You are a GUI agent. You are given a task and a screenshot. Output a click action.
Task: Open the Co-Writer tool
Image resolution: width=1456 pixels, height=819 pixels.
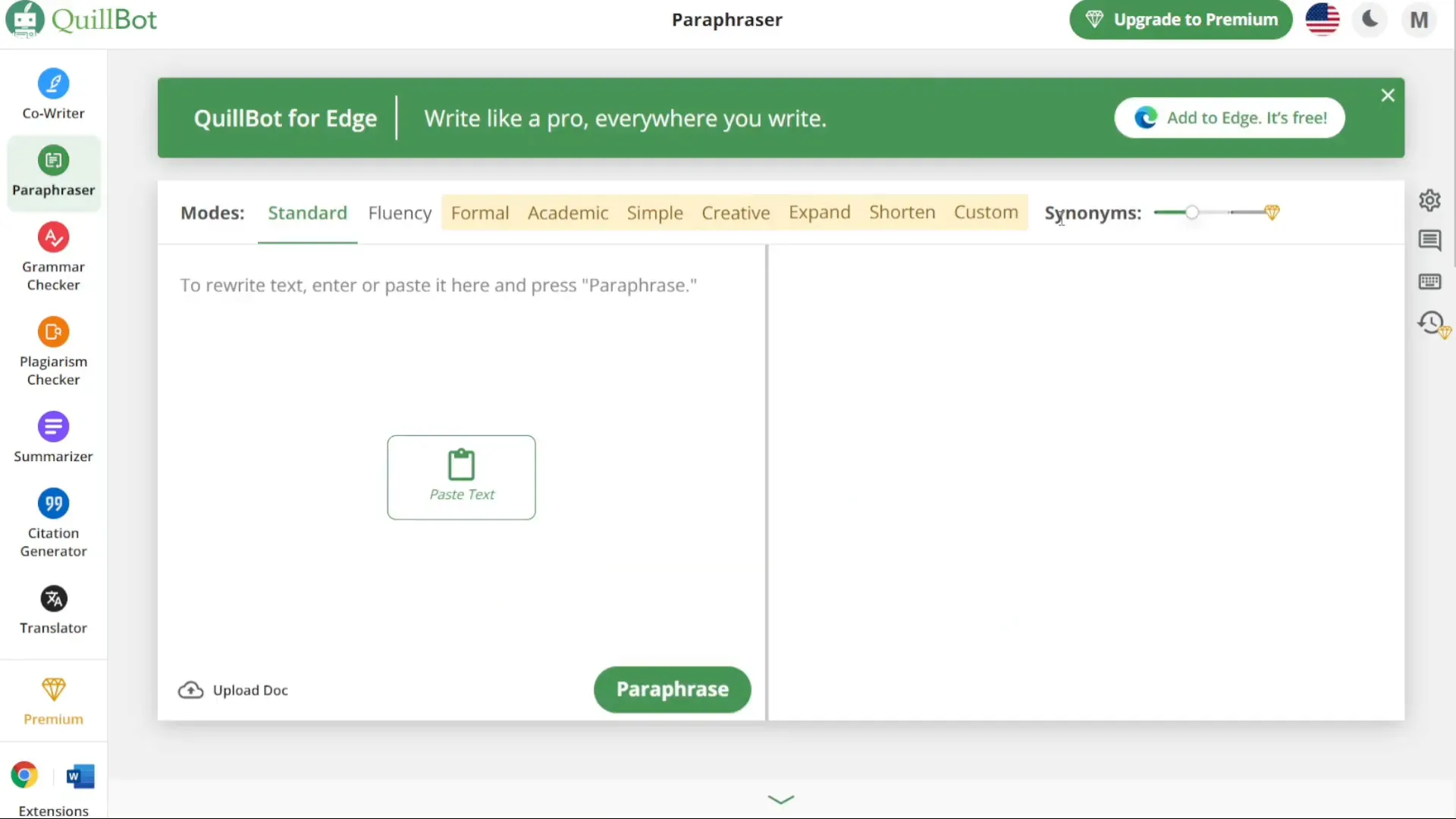53,94
